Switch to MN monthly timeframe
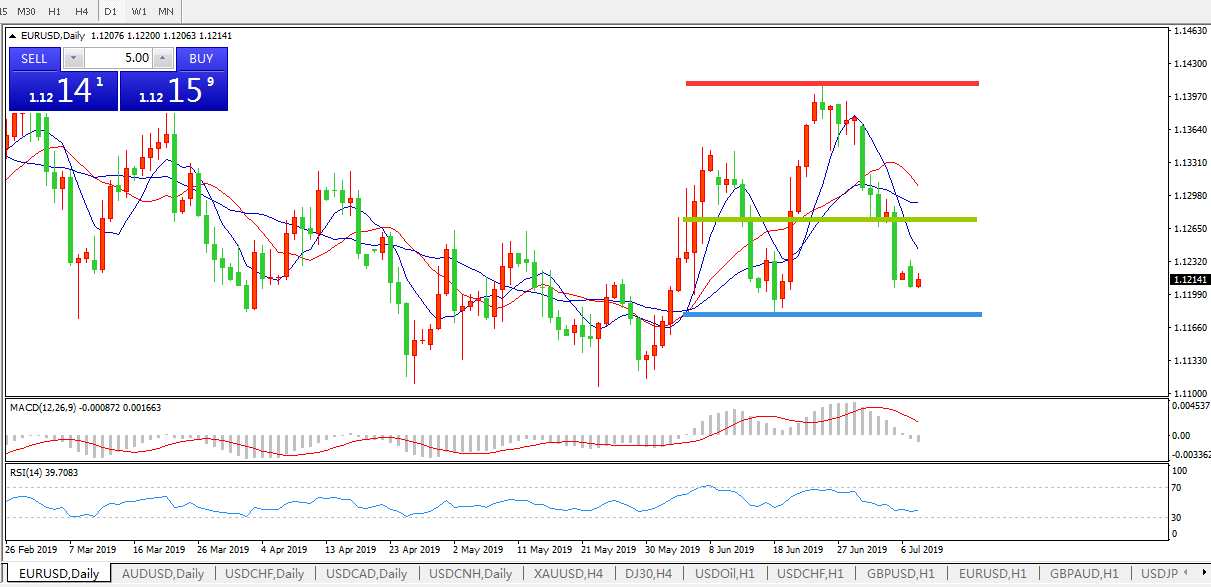This screenshot has width=1211, height=587. [x=165, y=11]
